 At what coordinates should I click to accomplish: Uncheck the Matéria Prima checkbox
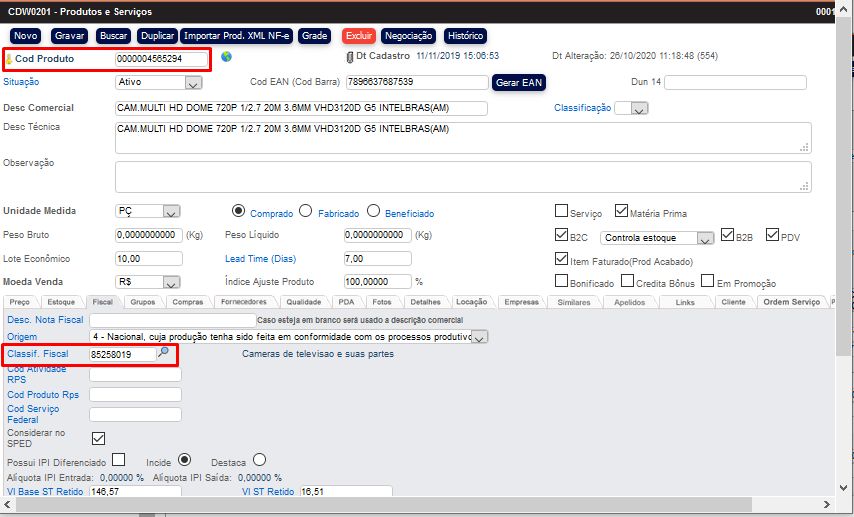click(621, 212)
